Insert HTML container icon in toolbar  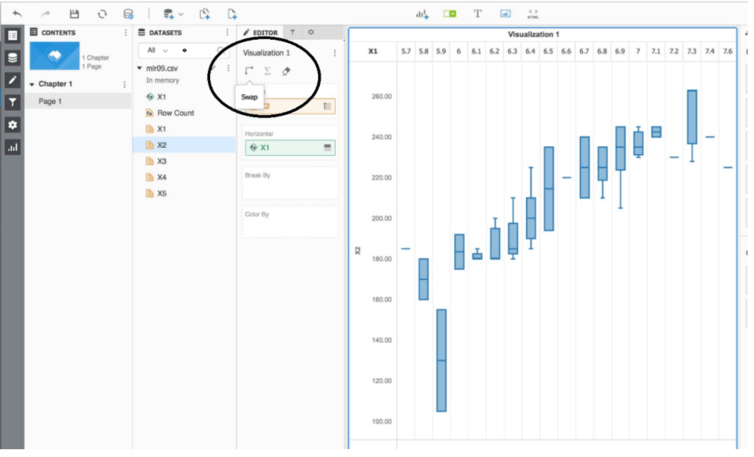click(x=533, y=14)
